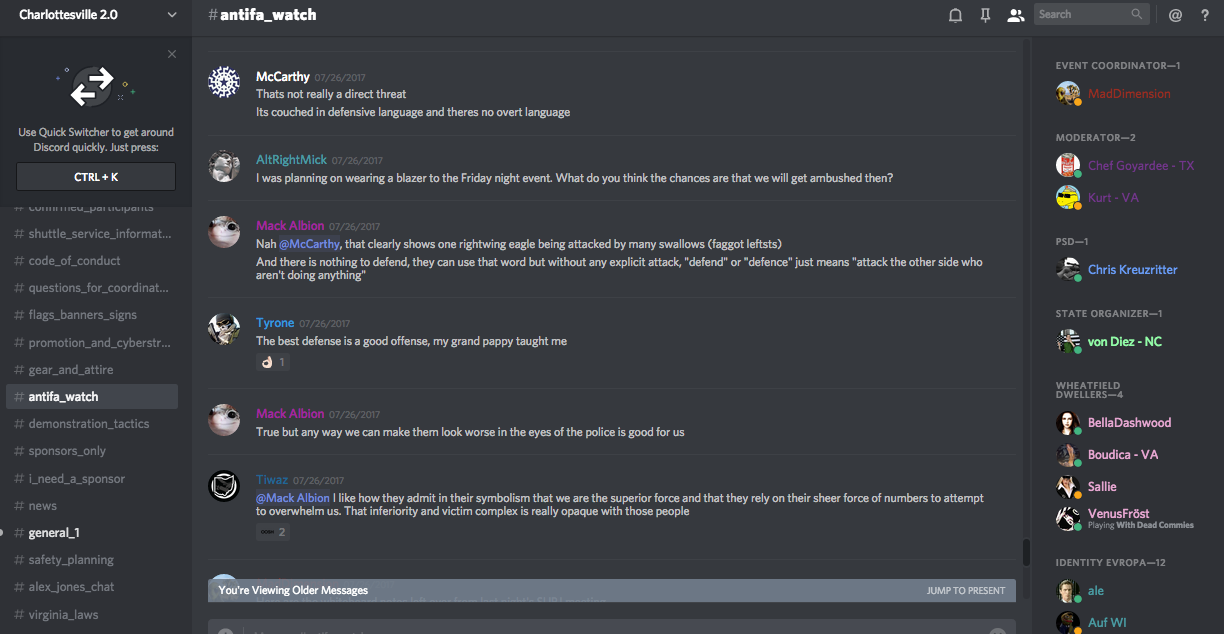
Task: Click the Quick Switcher arrows icon
Action: click(94, 87)
